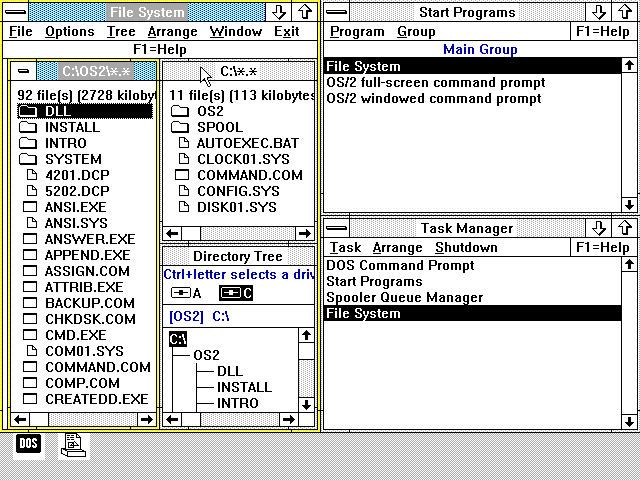Image resolution: width=640 pixels, height=480 pixels.
Task: Select the DLL folder icon in C:\OS2 list
Action: click(28, 111)
